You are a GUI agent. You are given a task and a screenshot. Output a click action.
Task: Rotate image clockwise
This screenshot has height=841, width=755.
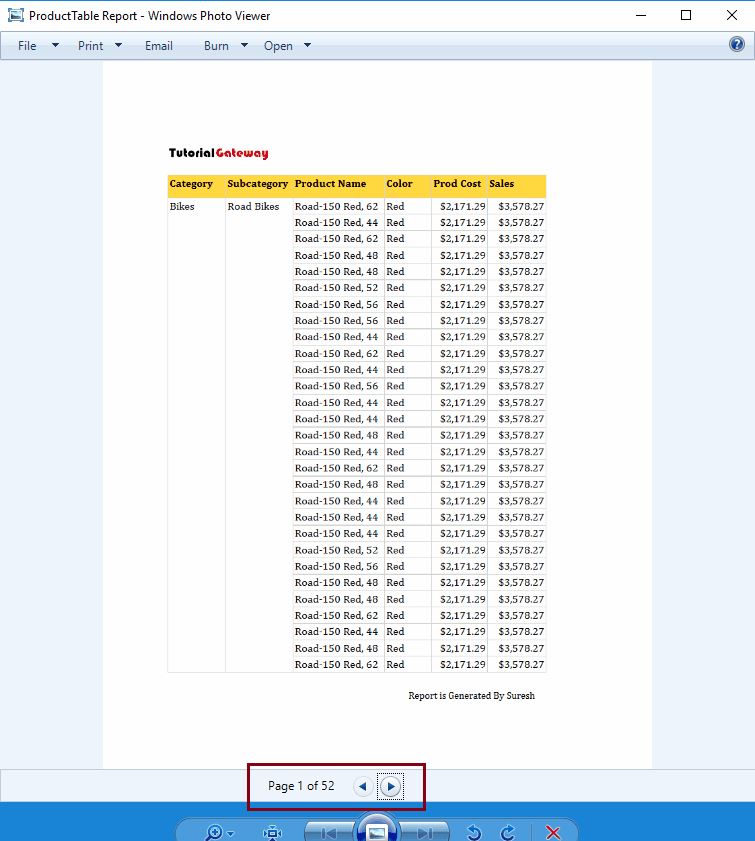point(507,832)
